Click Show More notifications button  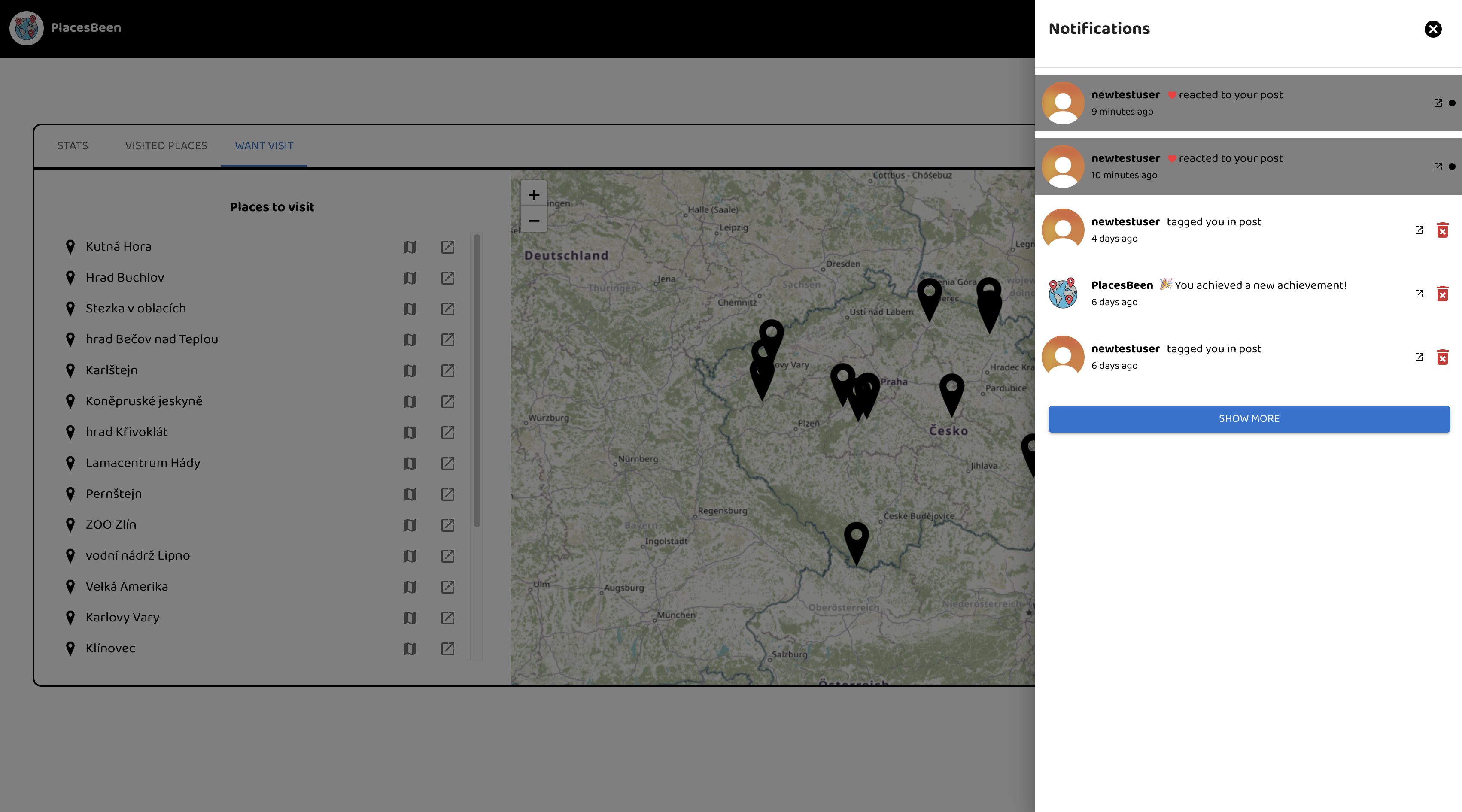tap(1249, 419)
